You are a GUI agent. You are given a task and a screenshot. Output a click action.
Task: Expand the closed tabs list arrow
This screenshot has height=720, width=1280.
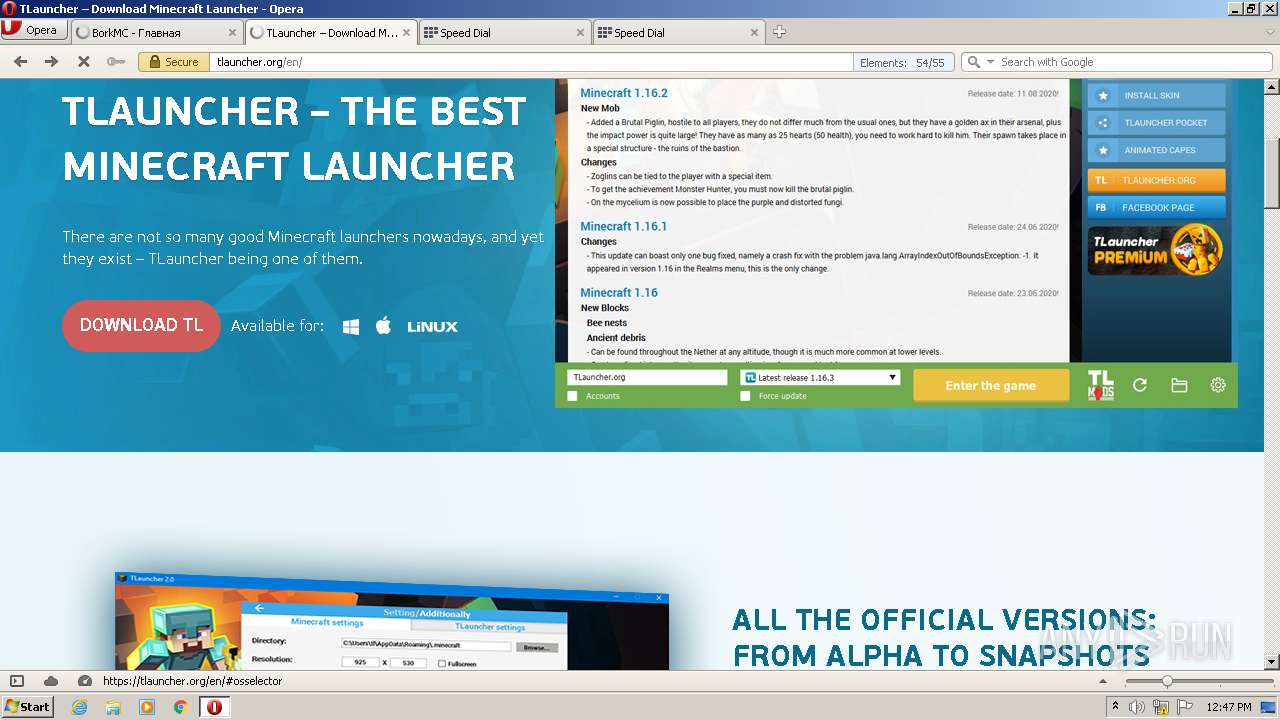(x=1270, y=32)
